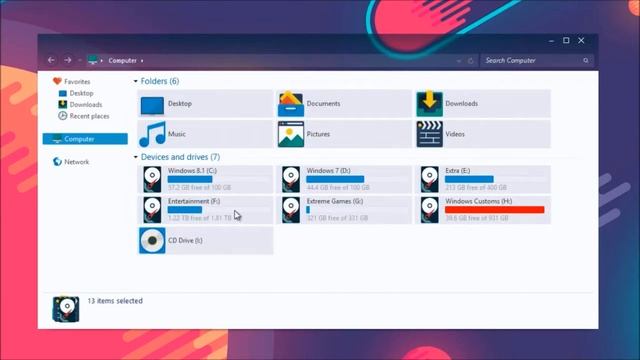
Task: Click the search magnifier icon
Action: (x=586, y=60)
